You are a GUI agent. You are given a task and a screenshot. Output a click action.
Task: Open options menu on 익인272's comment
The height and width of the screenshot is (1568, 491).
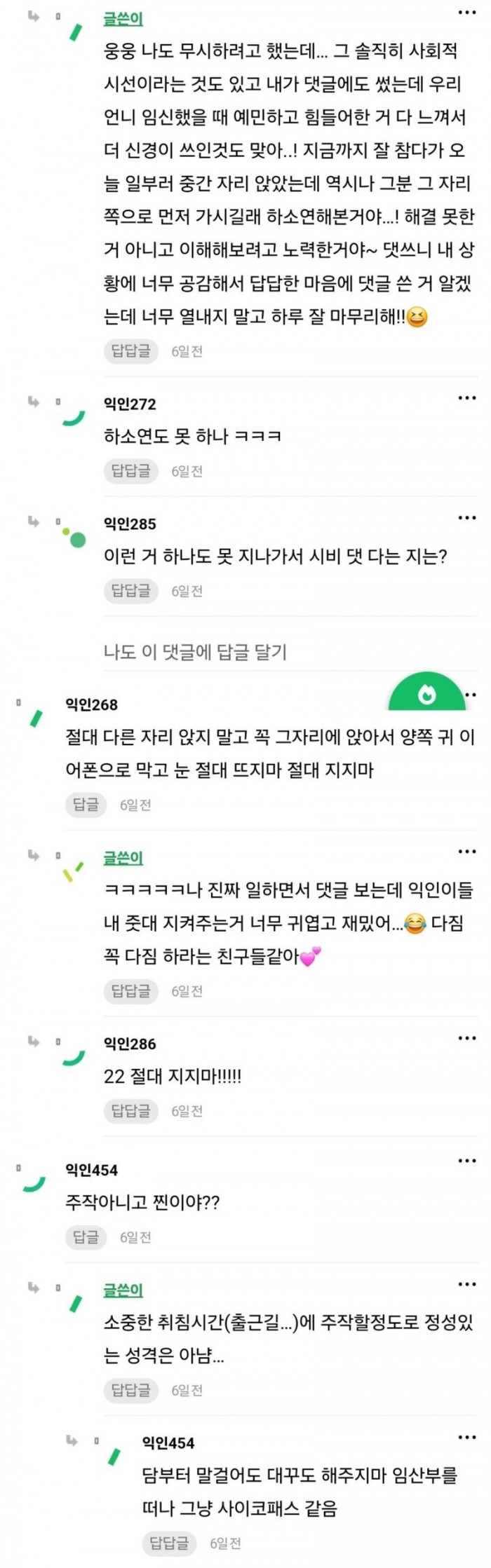click(466, 398)
